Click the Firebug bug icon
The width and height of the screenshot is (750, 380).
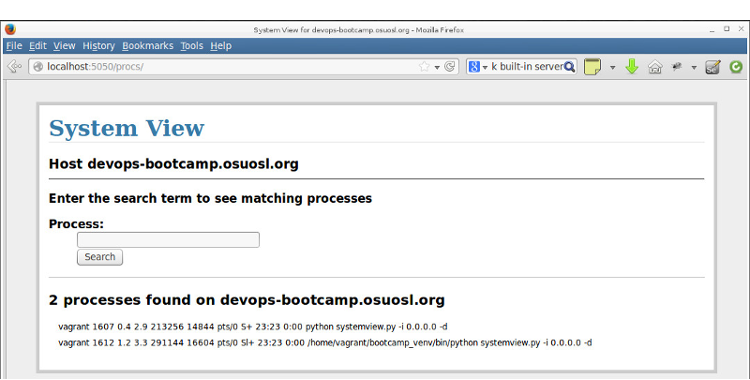(677, 67)
